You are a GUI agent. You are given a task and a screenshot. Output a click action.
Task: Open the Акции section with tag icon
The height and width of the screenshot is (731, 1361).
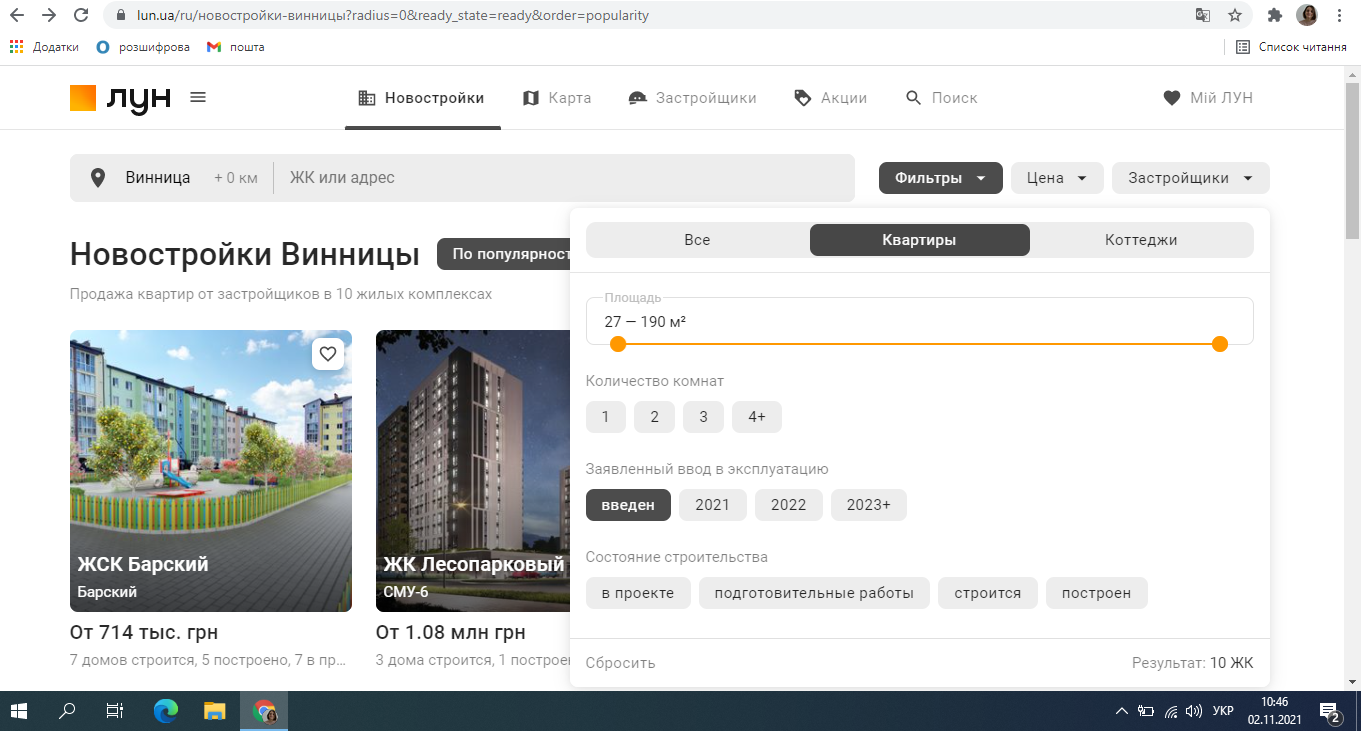(x=830, y=97)
